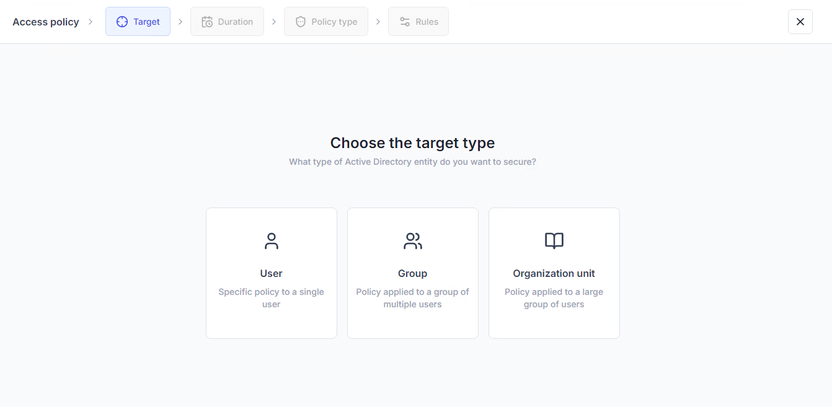This screenshot has height=407, width=832.
Task: Click the calendar-clock icon for Duration
Action: [x=207, y=22]
